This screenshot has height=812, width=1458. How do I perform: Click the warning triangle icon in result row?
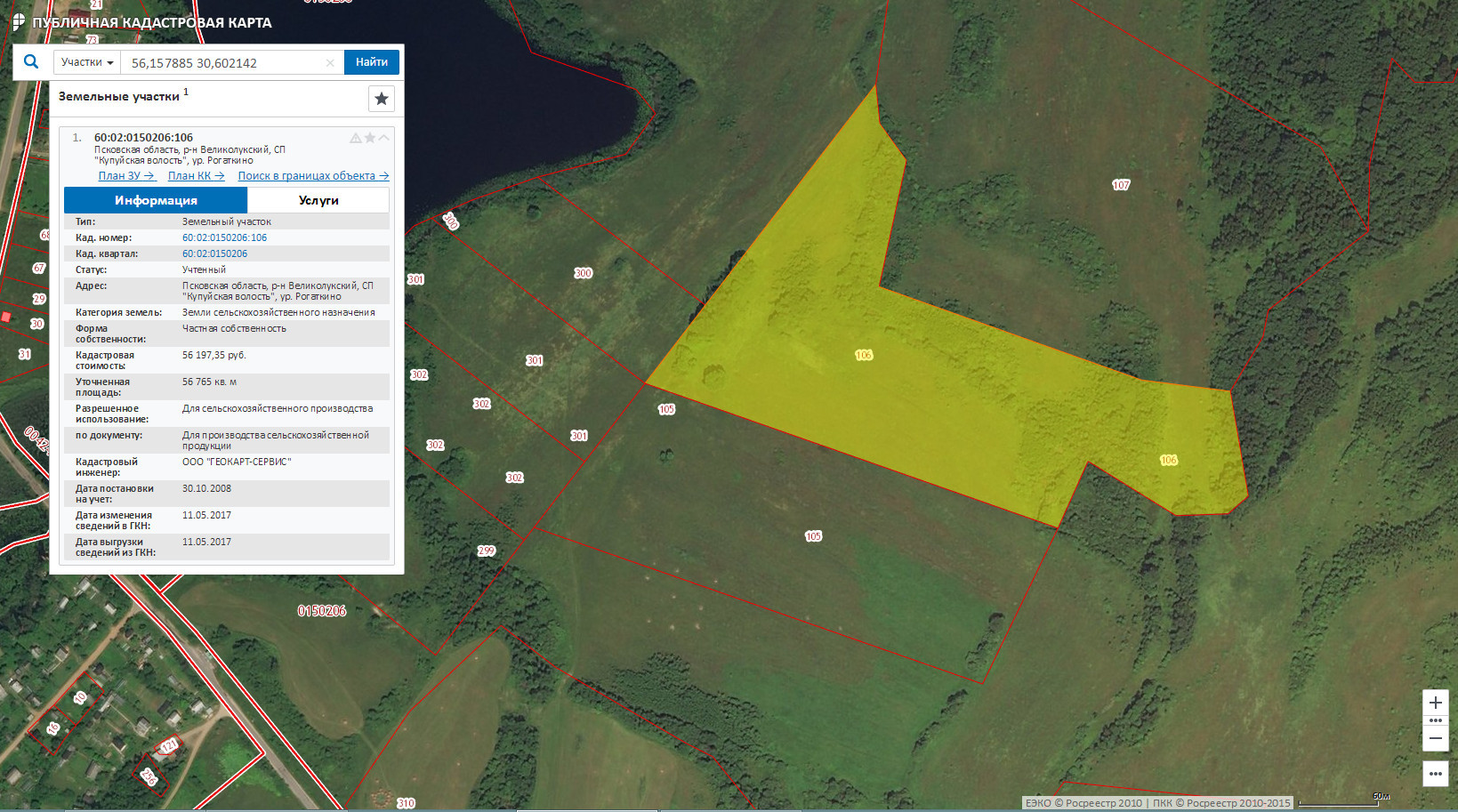pos(356,138)
